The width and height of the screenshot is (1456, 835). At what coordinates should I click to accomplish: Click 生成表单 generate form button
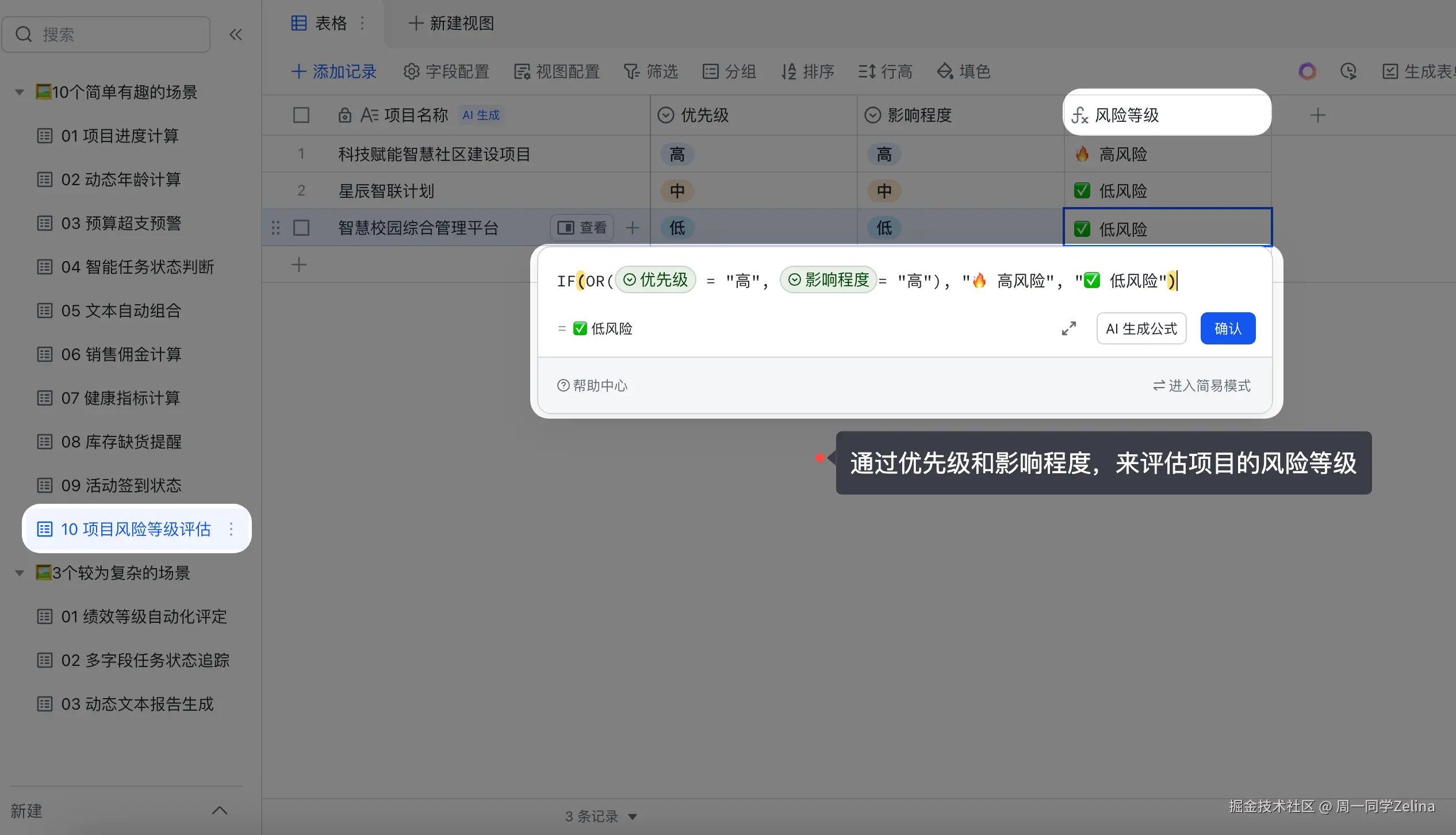1419,71
